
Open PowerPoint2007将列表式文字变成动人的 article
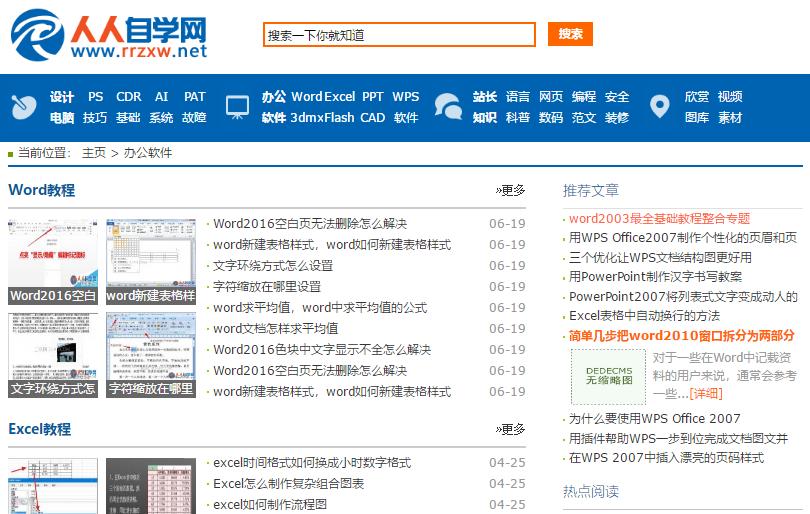click(x=683, y=297)
